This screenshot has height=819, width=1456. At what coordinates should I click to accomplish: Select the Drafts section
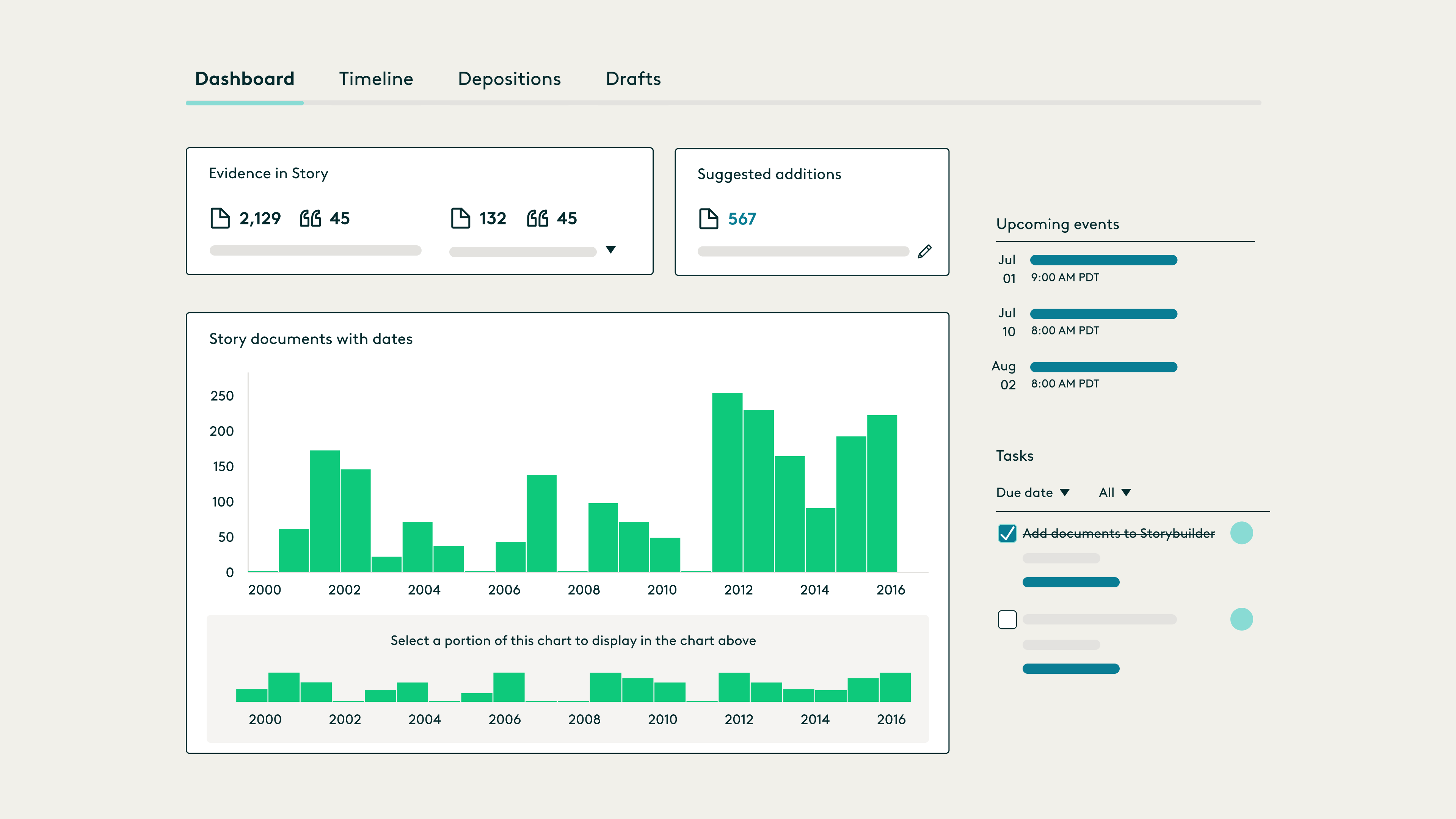pyautogui.click(x=632, y=79)
